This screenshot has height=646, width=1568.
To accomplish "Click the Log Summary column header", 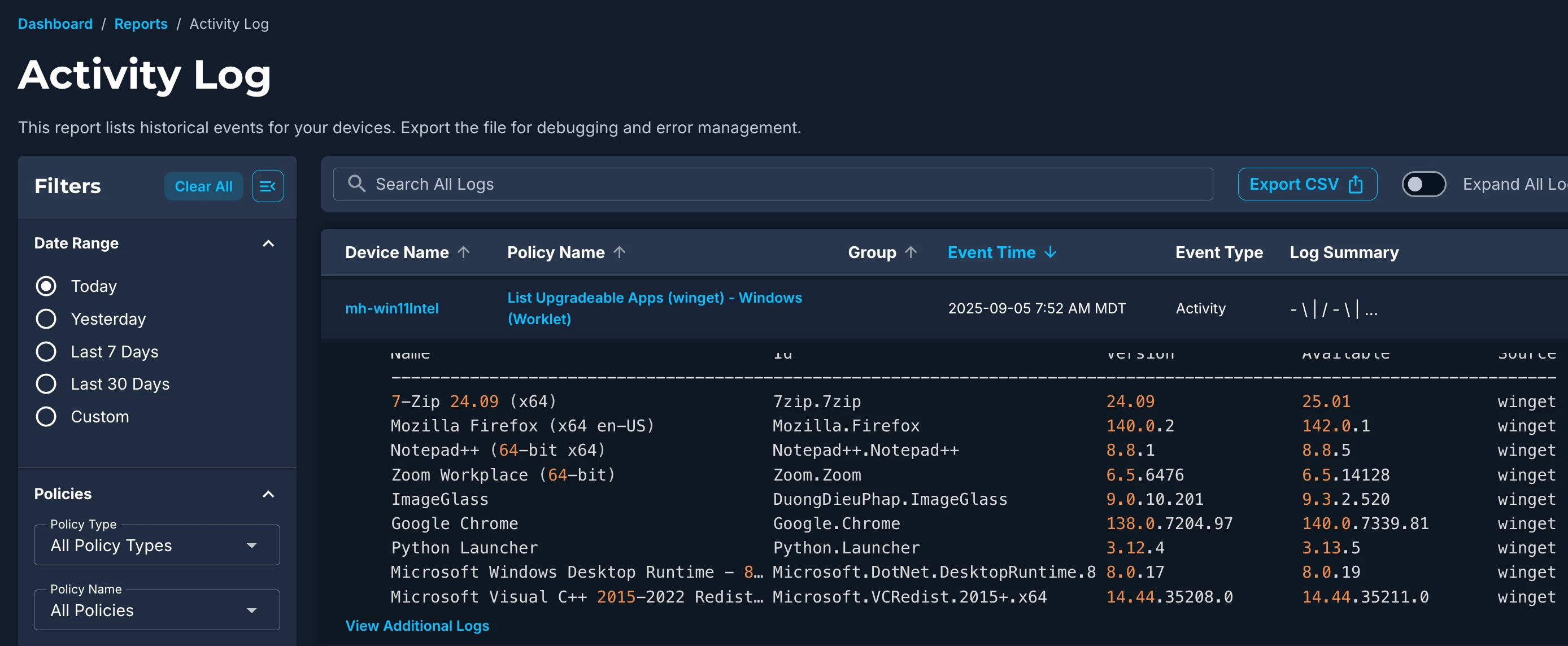I will point(1344,252).
